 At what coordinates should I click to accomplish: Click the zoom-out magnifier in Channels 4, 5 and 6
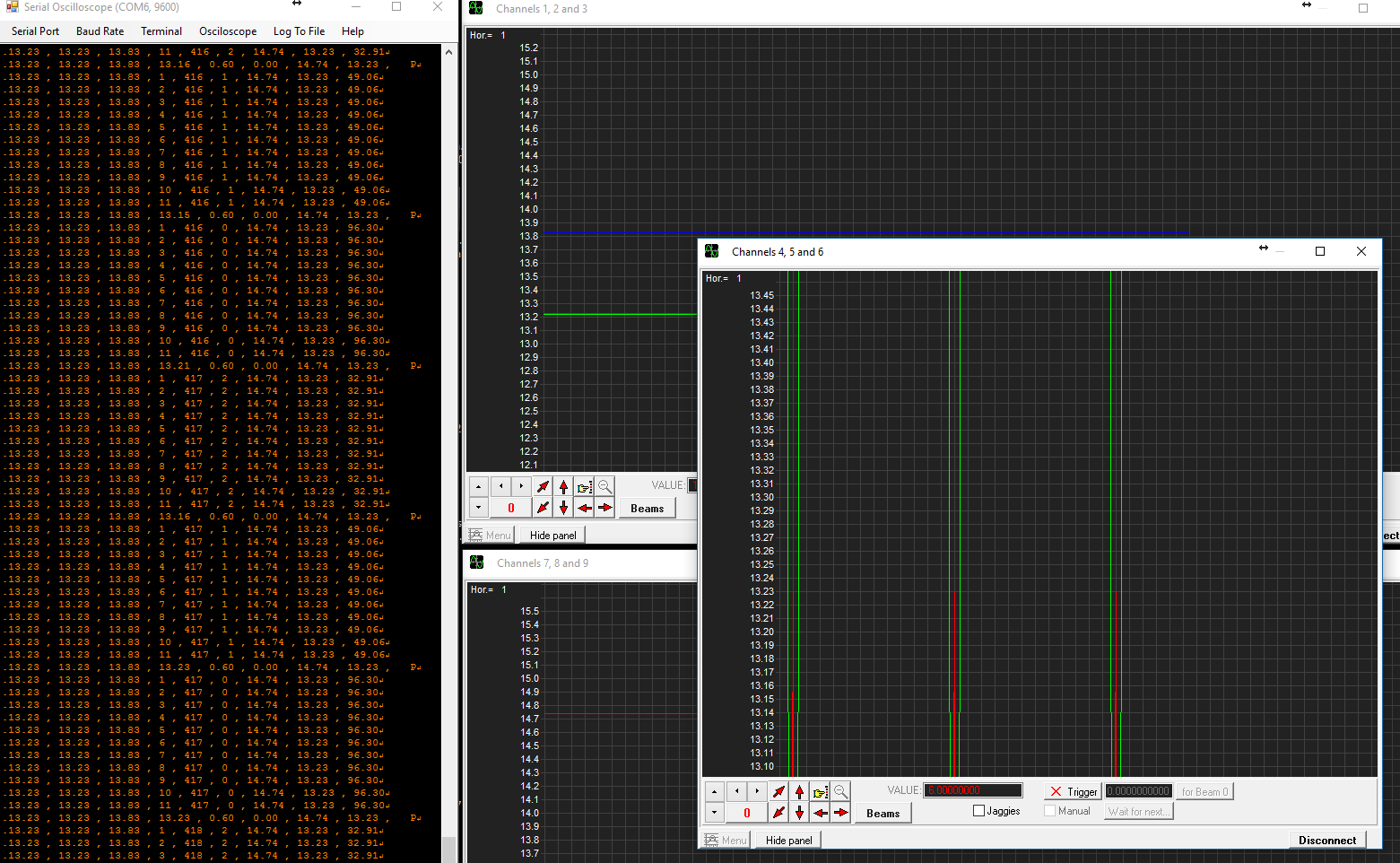click(840, 791)
